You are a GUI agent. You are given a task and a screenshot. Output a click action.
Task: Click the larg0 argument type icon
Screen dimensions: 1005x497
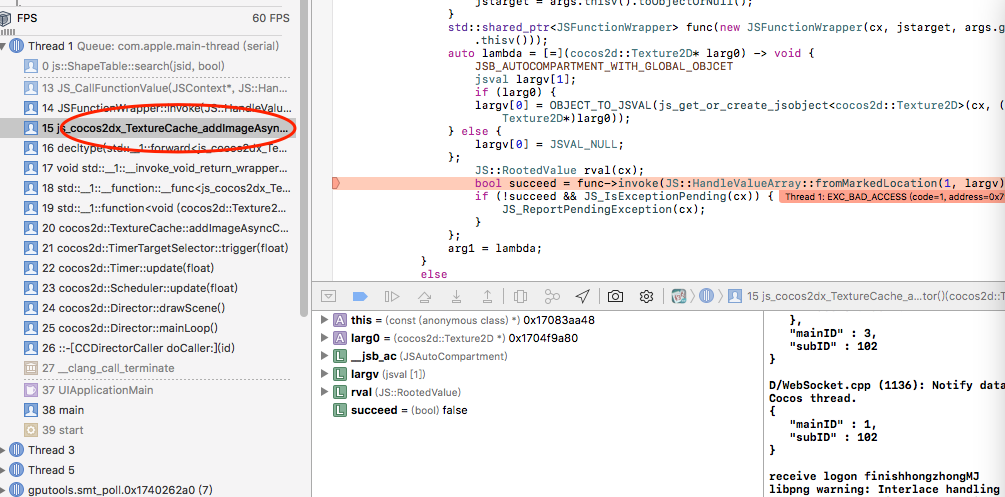[x=340, y=337]
